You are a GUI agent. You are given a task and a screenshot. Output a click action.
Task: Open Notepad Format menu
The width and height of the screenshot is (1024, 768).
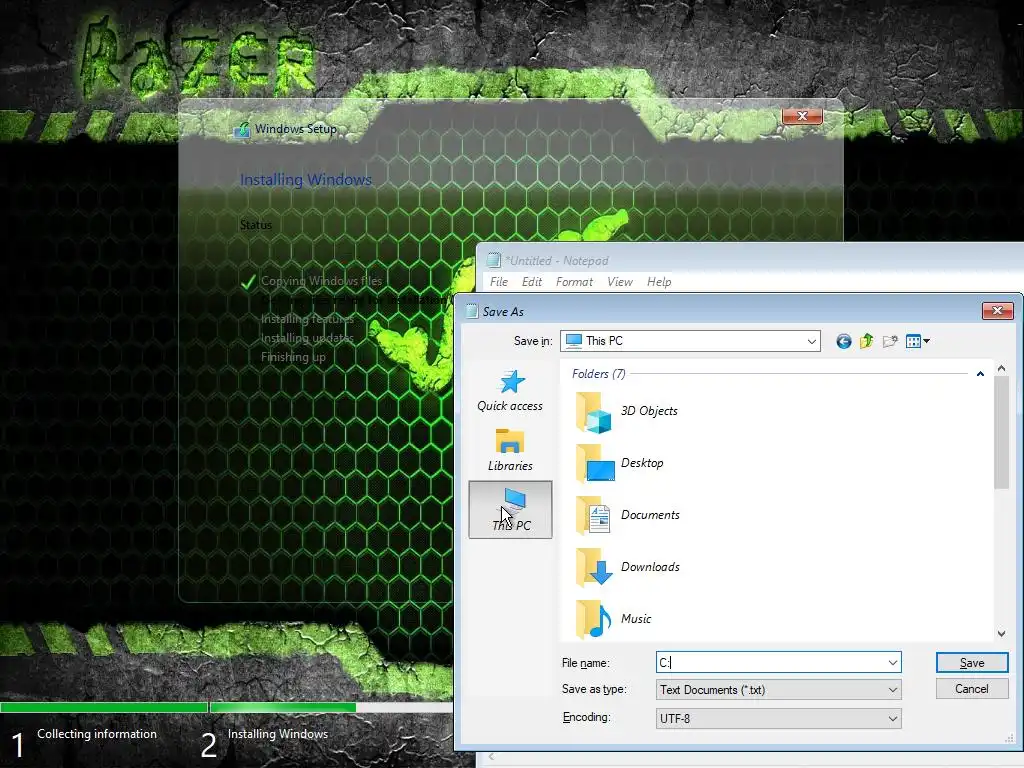[x=574, y=281]
